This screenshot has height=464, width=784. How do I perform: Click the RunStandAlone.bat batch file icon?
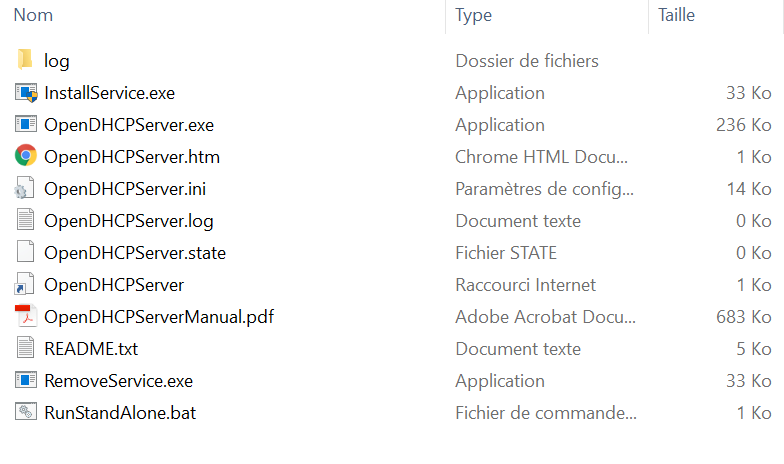coord(26,412)
